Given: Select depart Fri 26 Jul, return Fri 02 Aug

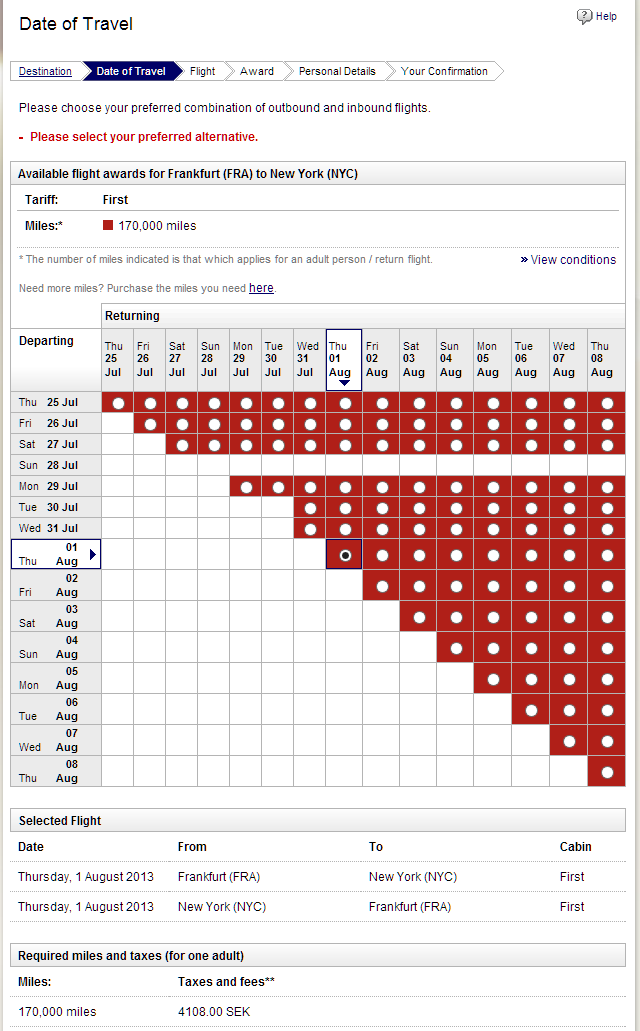Looking at the screenshot, I should 381,424.
